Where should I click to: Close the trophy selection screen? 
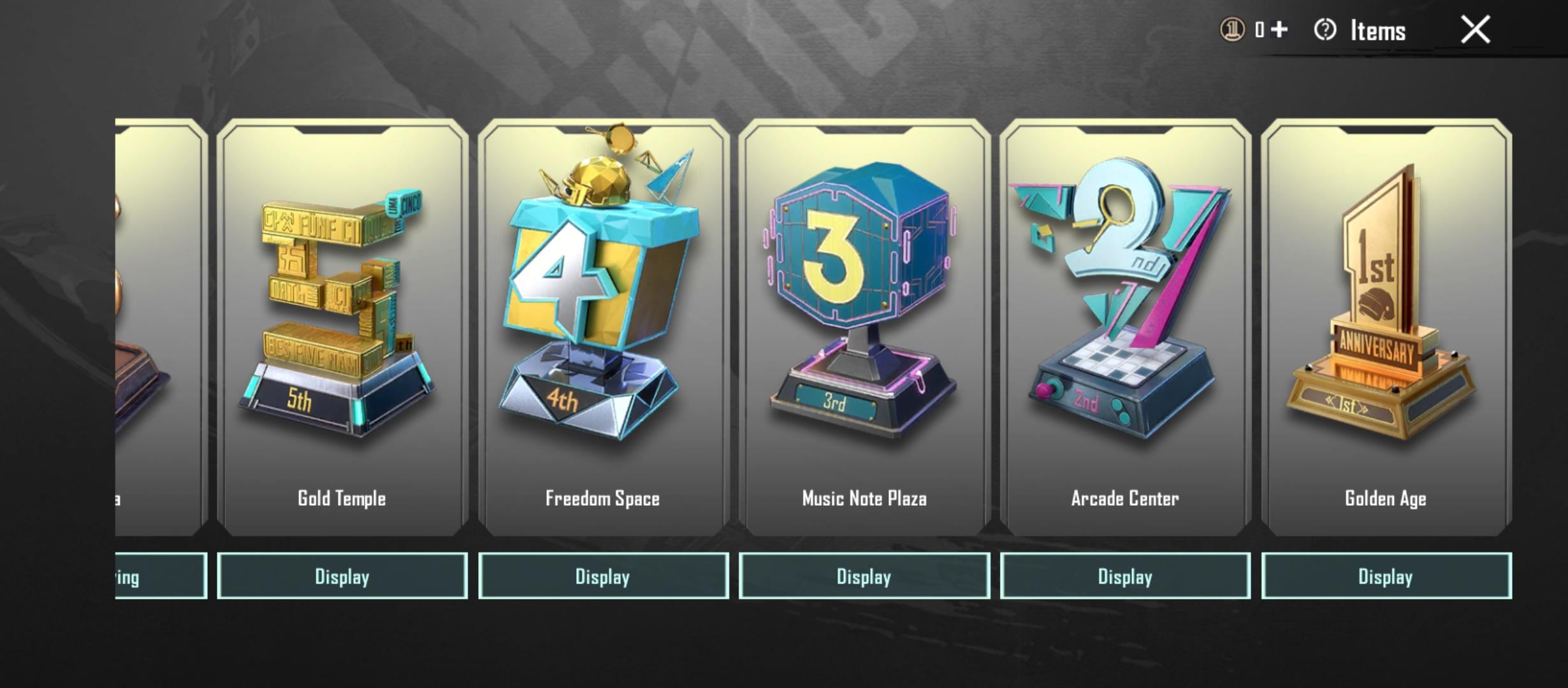1475,30
